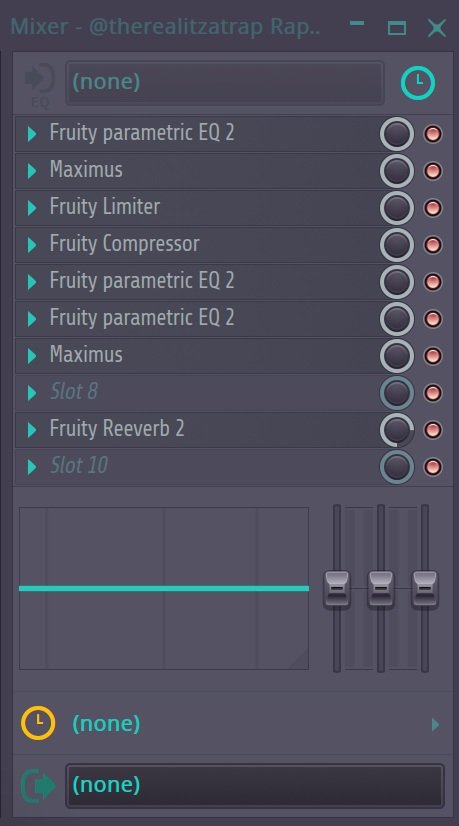Click the mix knob of Maximus above Slot 8
The image size is (459, 826).
pos(397,356)
